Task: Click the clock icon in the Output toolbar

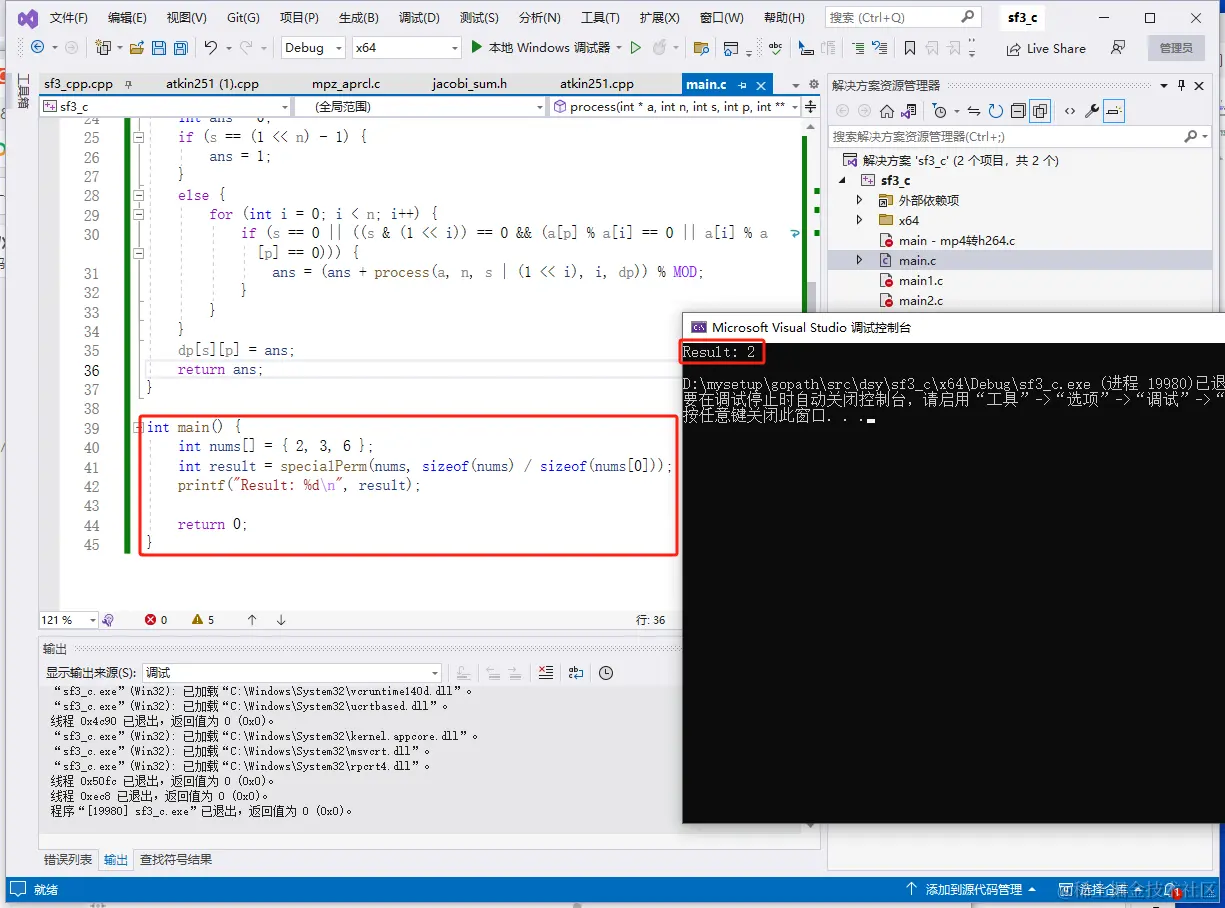Action: [x=606, y=673]
